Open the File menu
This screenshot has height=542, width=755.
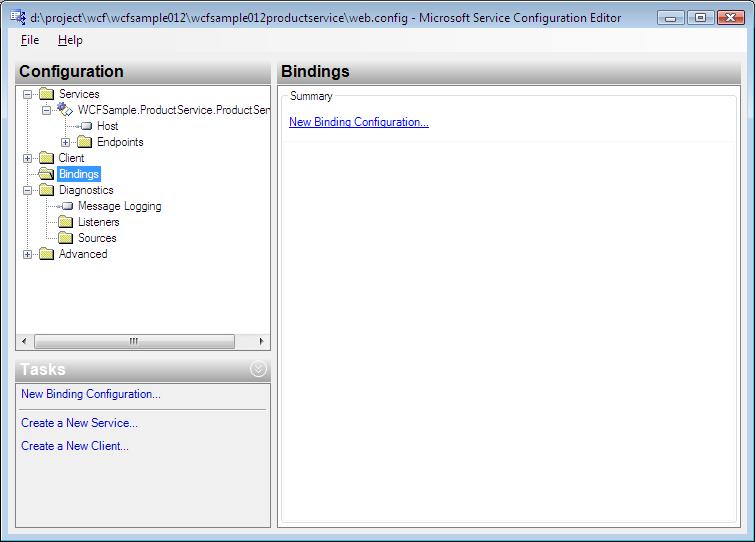tap(30, 40)
